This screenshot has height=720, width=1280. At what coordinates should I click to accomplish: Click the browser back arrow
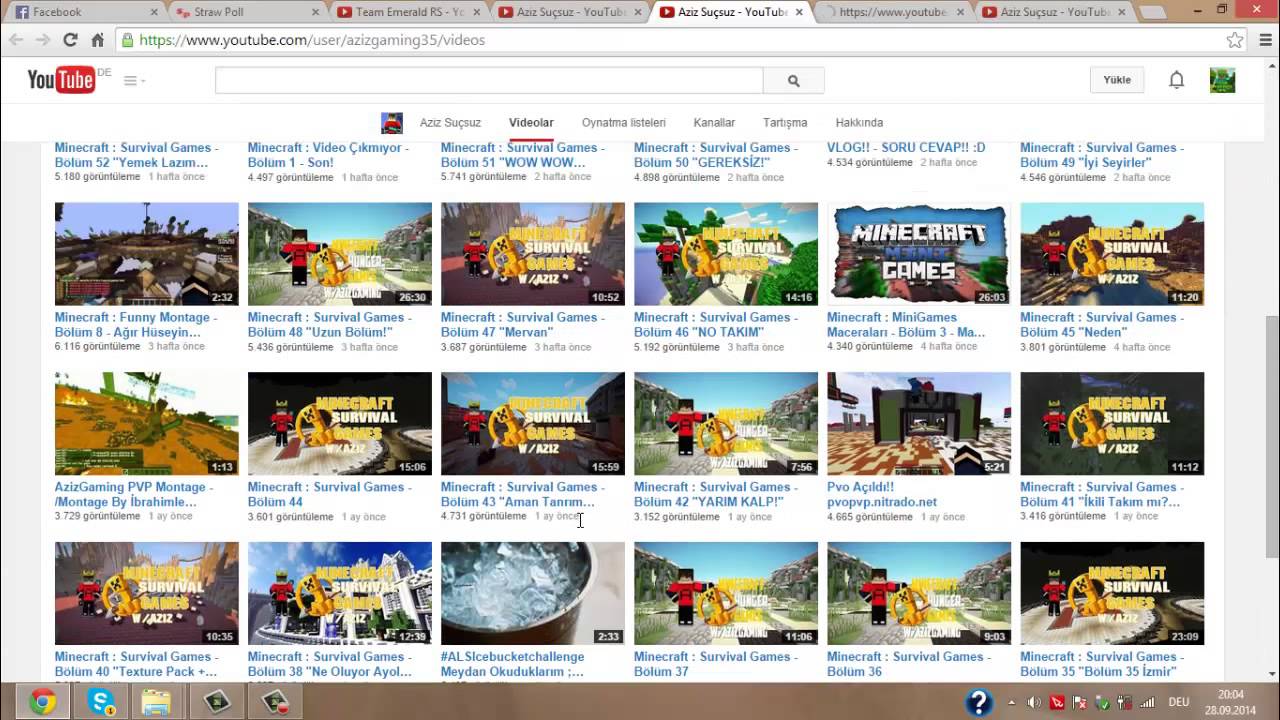[x=16, y=40]
